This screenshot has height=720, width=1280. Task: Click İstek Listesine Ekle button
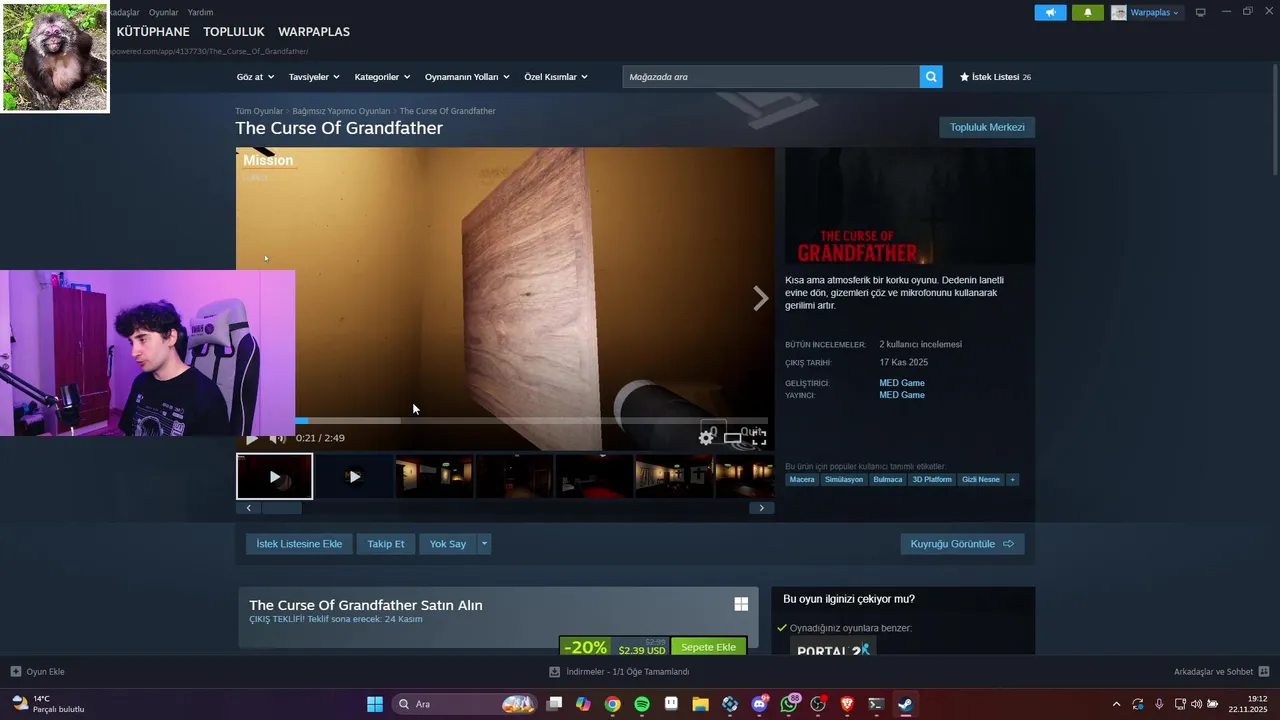coord(299,544)
